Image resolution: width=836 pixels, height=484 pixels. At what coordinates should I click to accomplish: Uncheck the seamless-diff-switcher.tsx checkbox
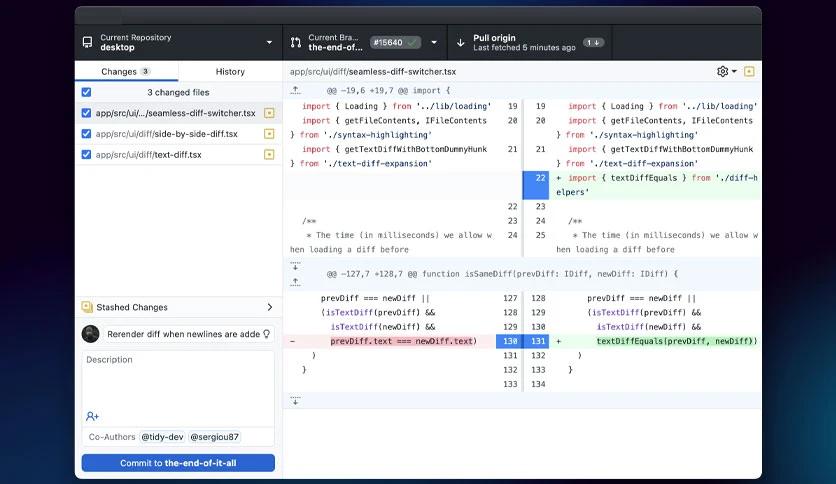click(x=86, y=113)
